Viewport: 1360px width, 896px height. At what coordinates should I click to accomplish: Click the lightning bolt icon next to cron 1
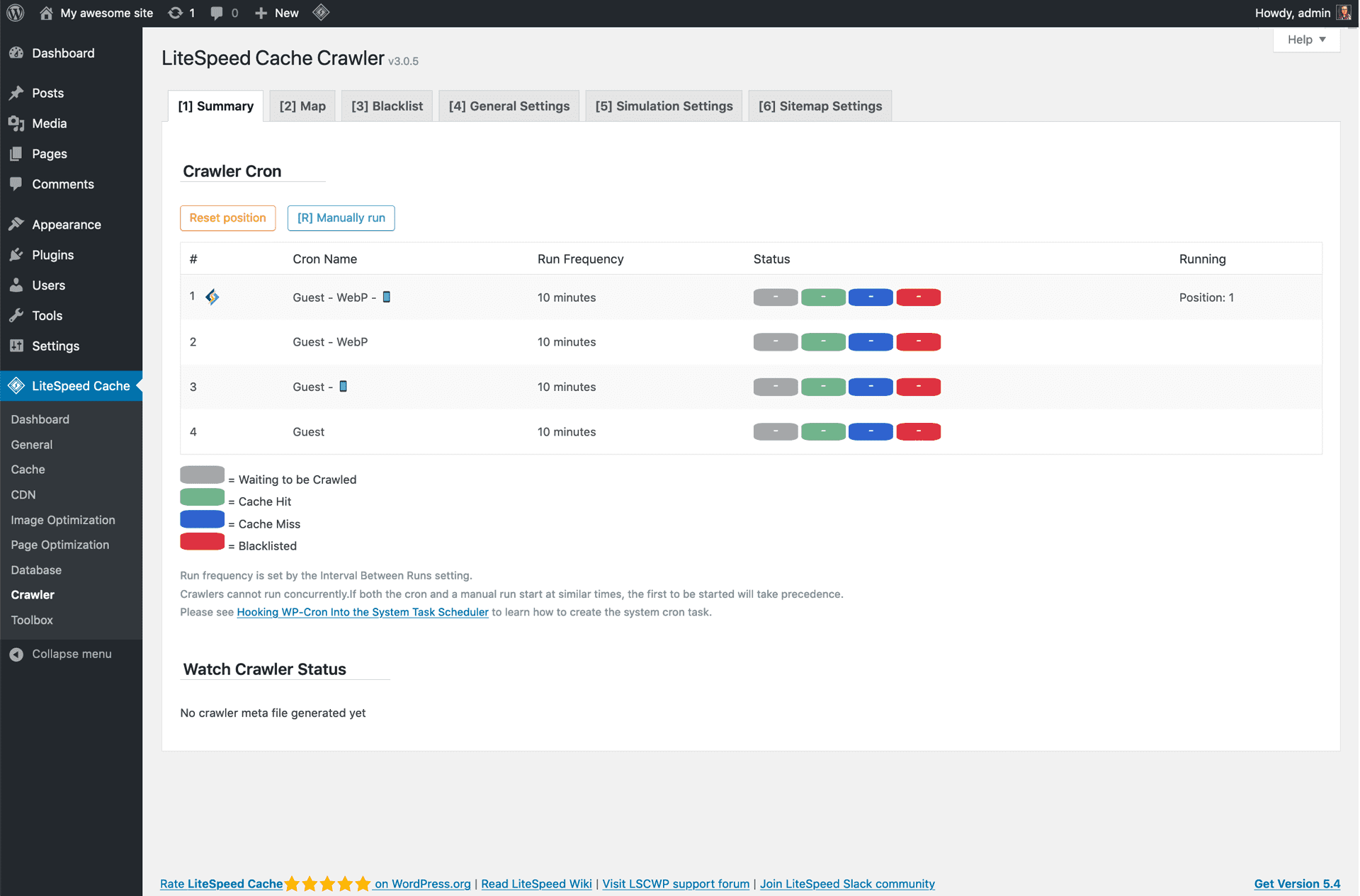pyautogui.click(x=214, y=297)
